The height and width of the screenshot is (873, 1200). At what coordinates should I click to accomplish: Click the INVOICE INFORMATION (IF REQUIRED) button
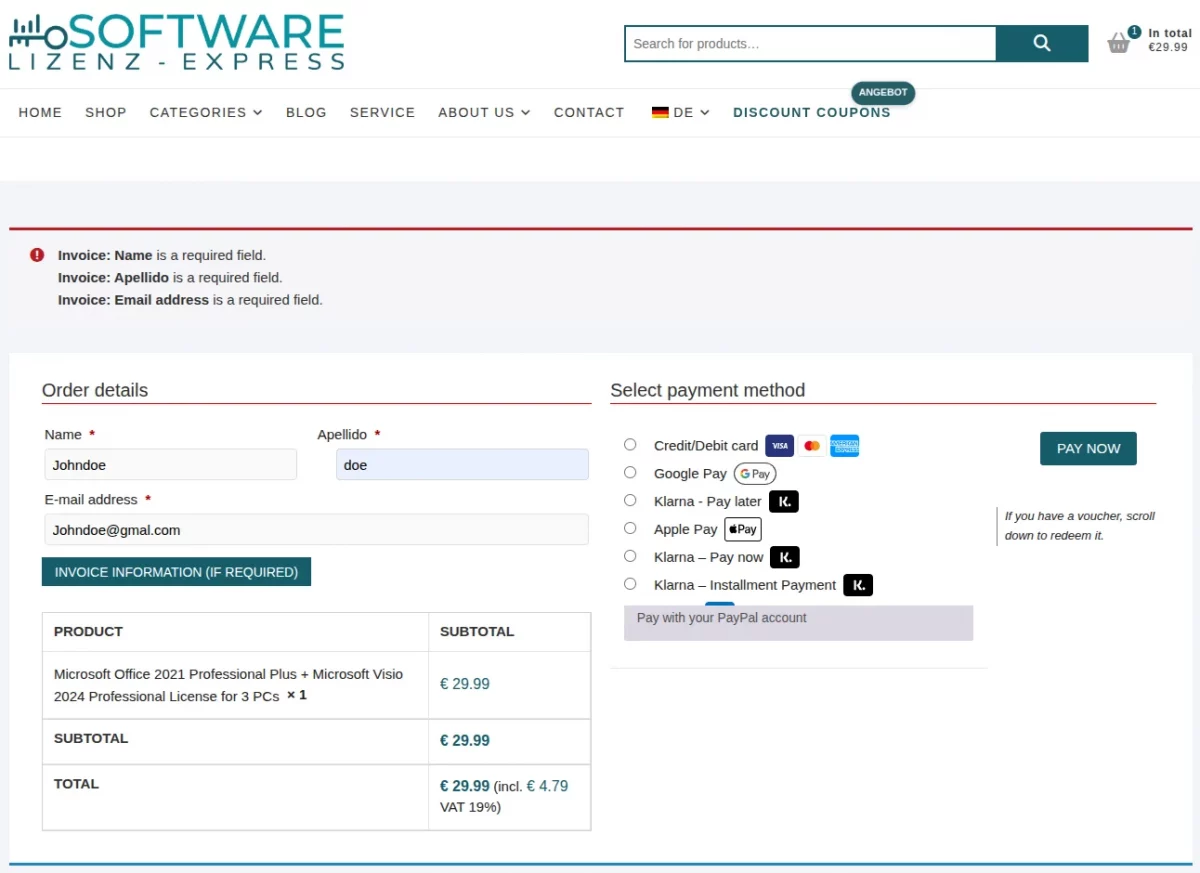(x=176, y=571)
